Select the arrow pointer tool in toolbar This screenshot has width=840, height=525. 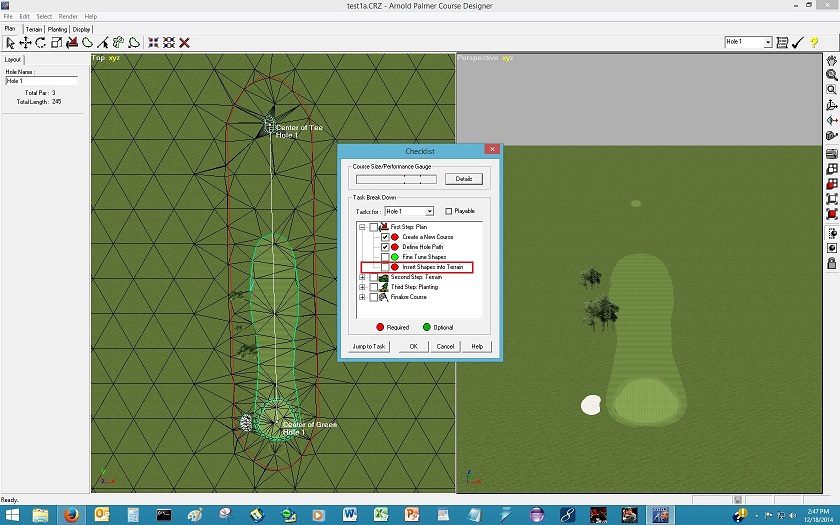(x=10, y=43)
